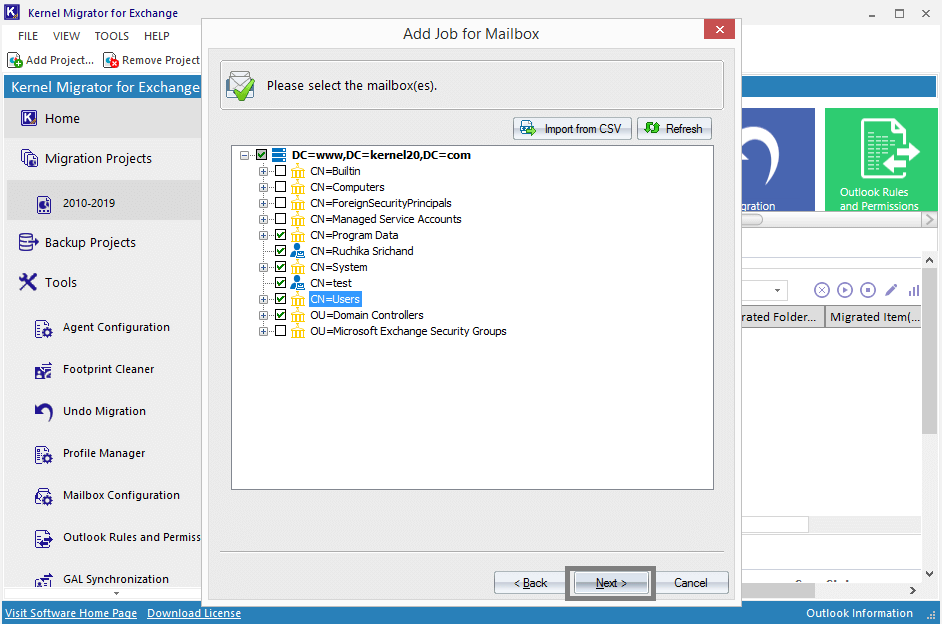
Task: Click the OU=Domain Controllers container icon
Action: point(298,315)
